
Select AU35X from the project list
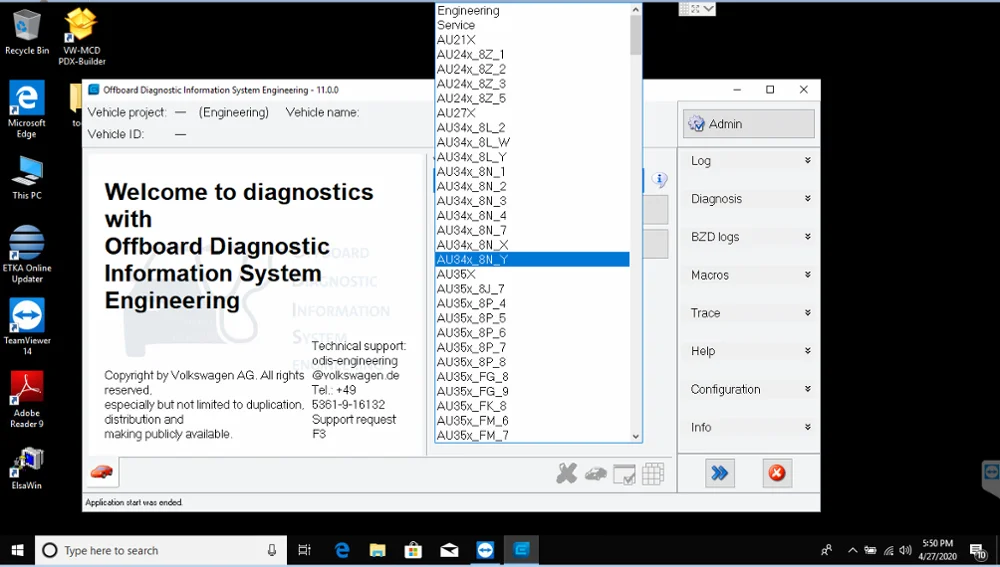point(532,274)
